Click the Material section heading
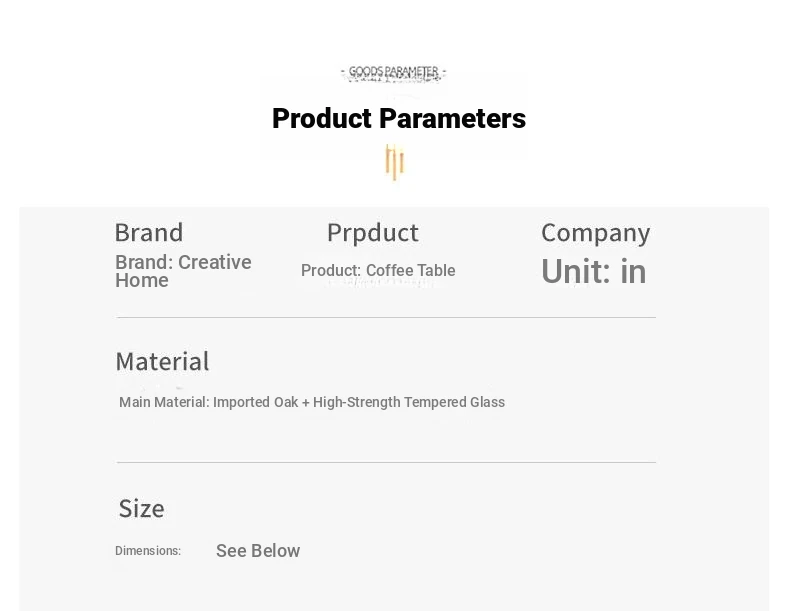Screen dimensions: 790x611 162,362
